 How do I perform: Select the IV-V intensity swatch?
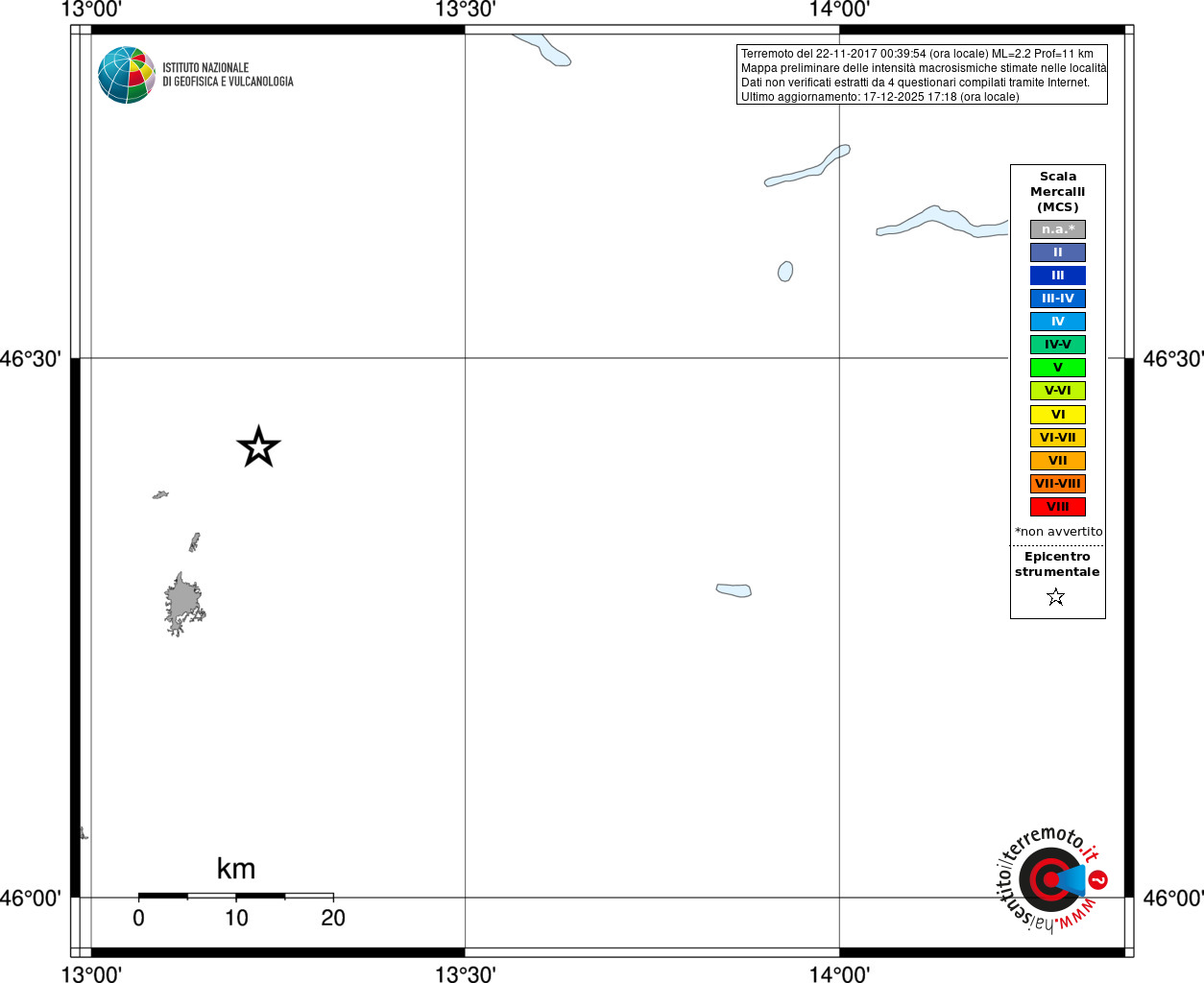pos(1058,345)
